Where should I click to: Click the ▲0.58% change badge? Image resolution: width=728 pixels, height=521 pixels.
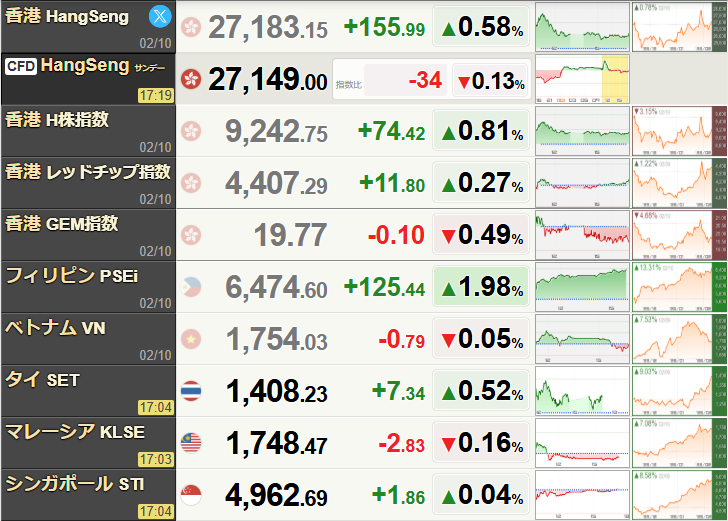click(481, 26)
